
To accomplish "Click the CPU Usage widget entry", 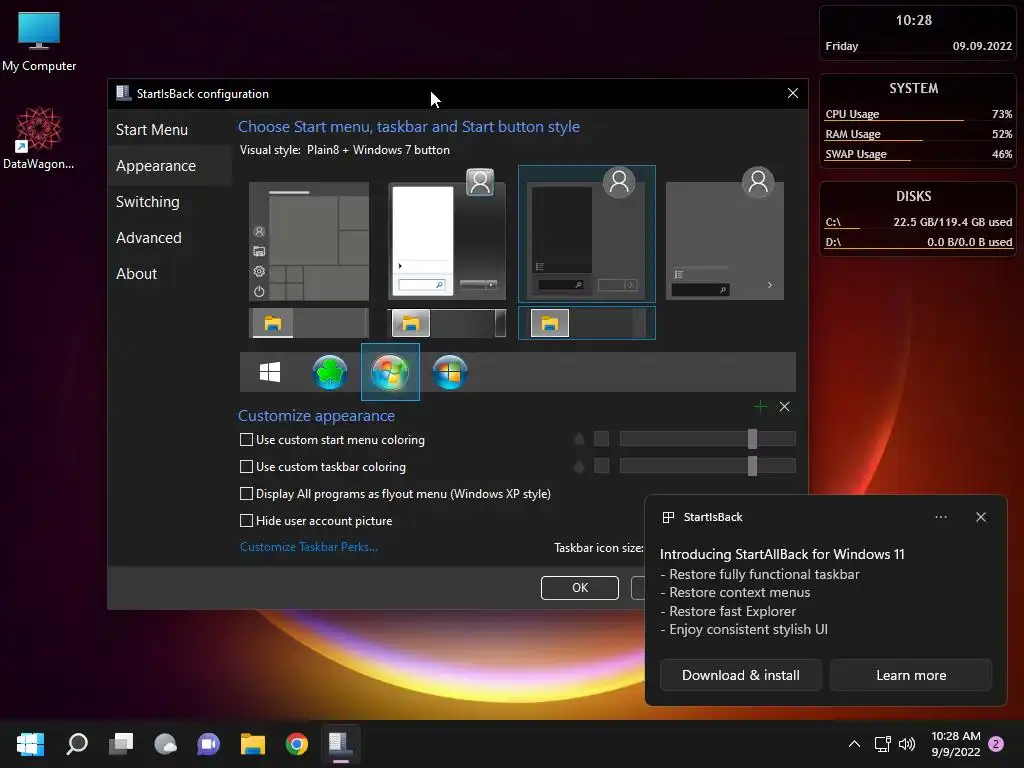I will pos(918,114).
